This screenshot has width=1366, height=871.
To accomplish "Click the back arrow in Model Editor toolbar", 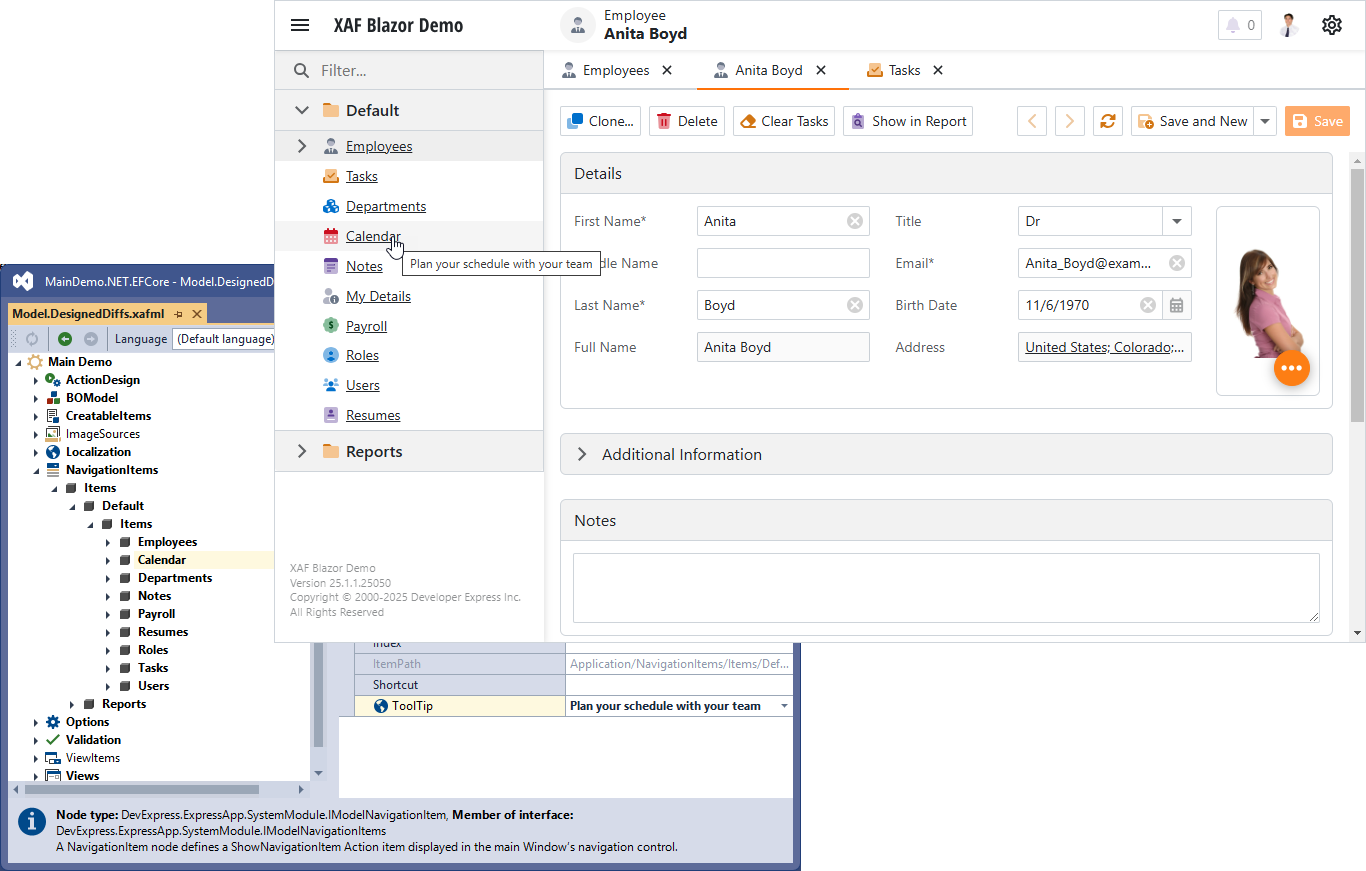I will [x=65, y=339].
